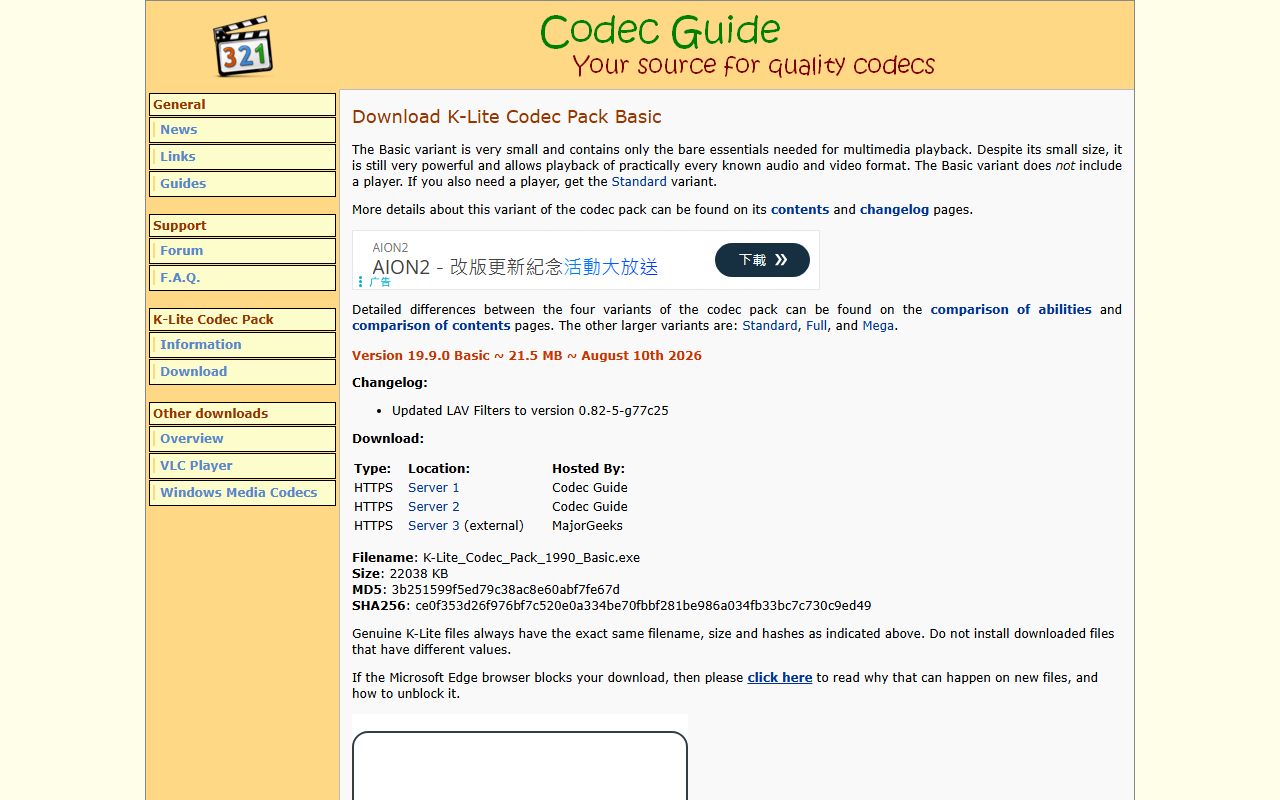Click filename K-Lite_Codec_Pack_1990_Basic.exe text
This screenshot has width=1280, height=800.
click(x=531, y=558)
